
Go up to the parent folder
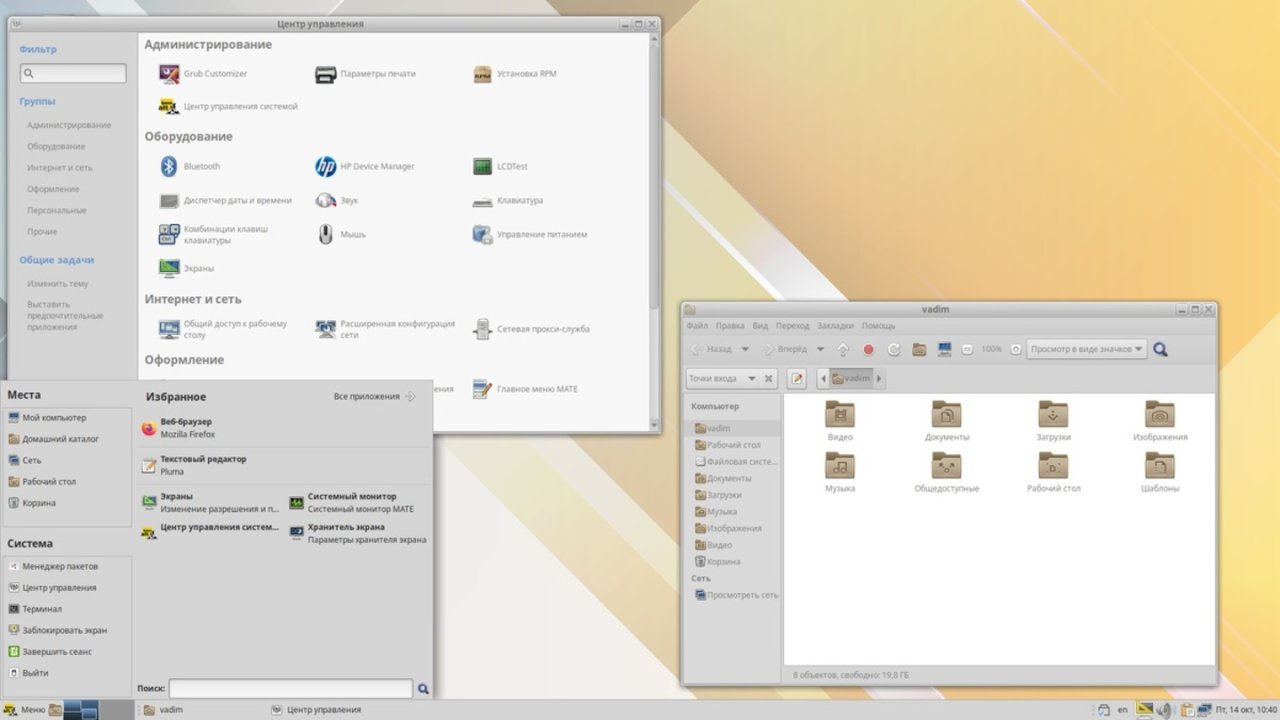coord(842,349)
